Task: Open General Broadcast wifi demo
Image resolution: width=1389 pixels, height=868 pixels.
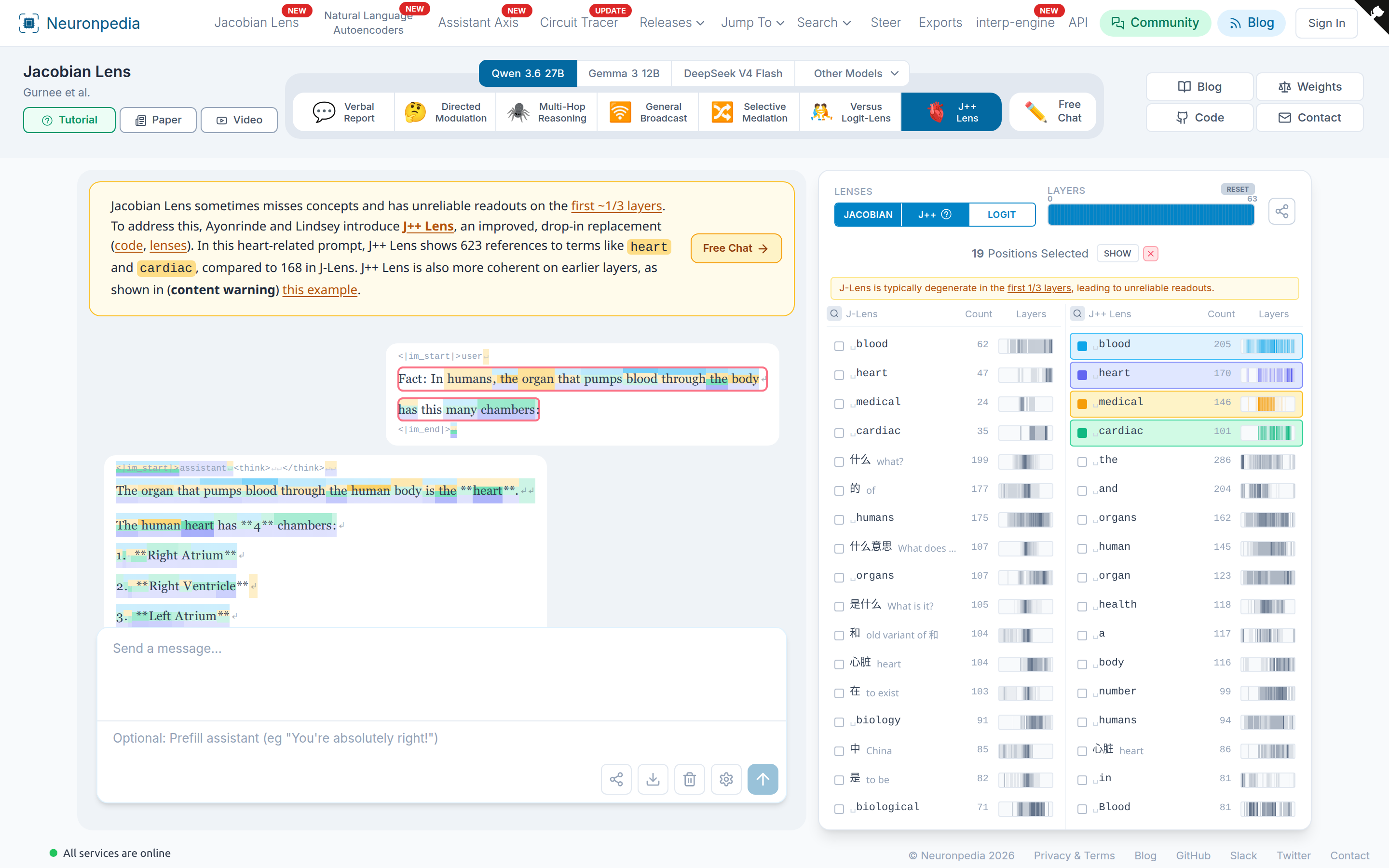Action: point(648,112)
